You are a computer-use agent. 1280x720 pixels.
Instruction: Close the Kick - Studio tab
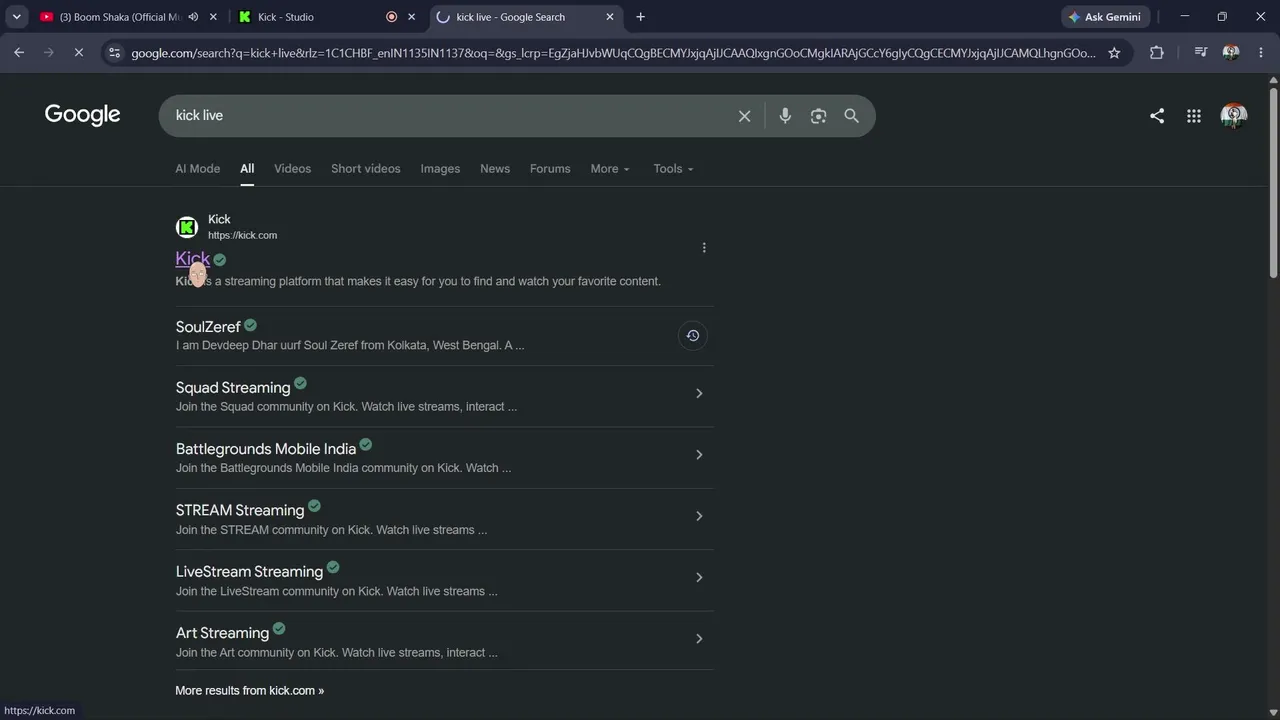pyautogui.click(x=411, y=17)
